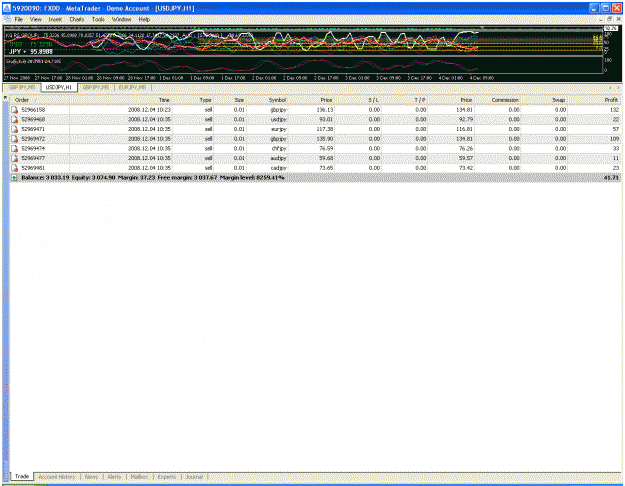Click the audjpy symbol cell
625x486 pixels.
278,158
